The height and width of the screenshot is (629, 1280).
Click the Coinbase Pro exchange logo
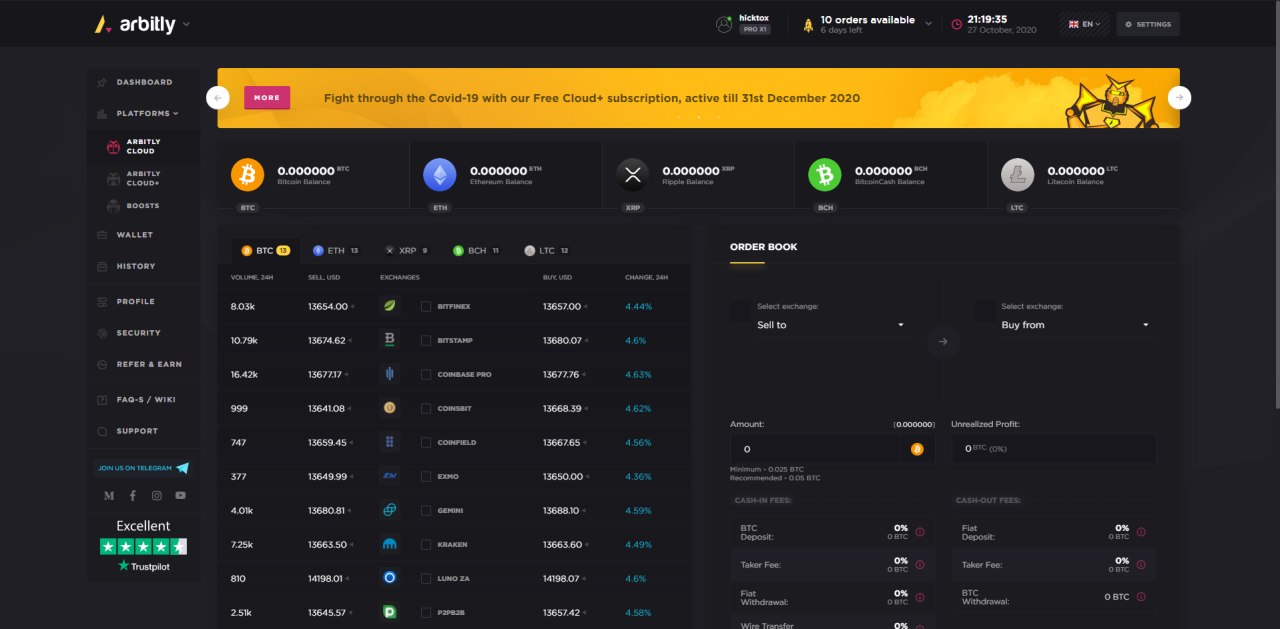tap(390, 374)
